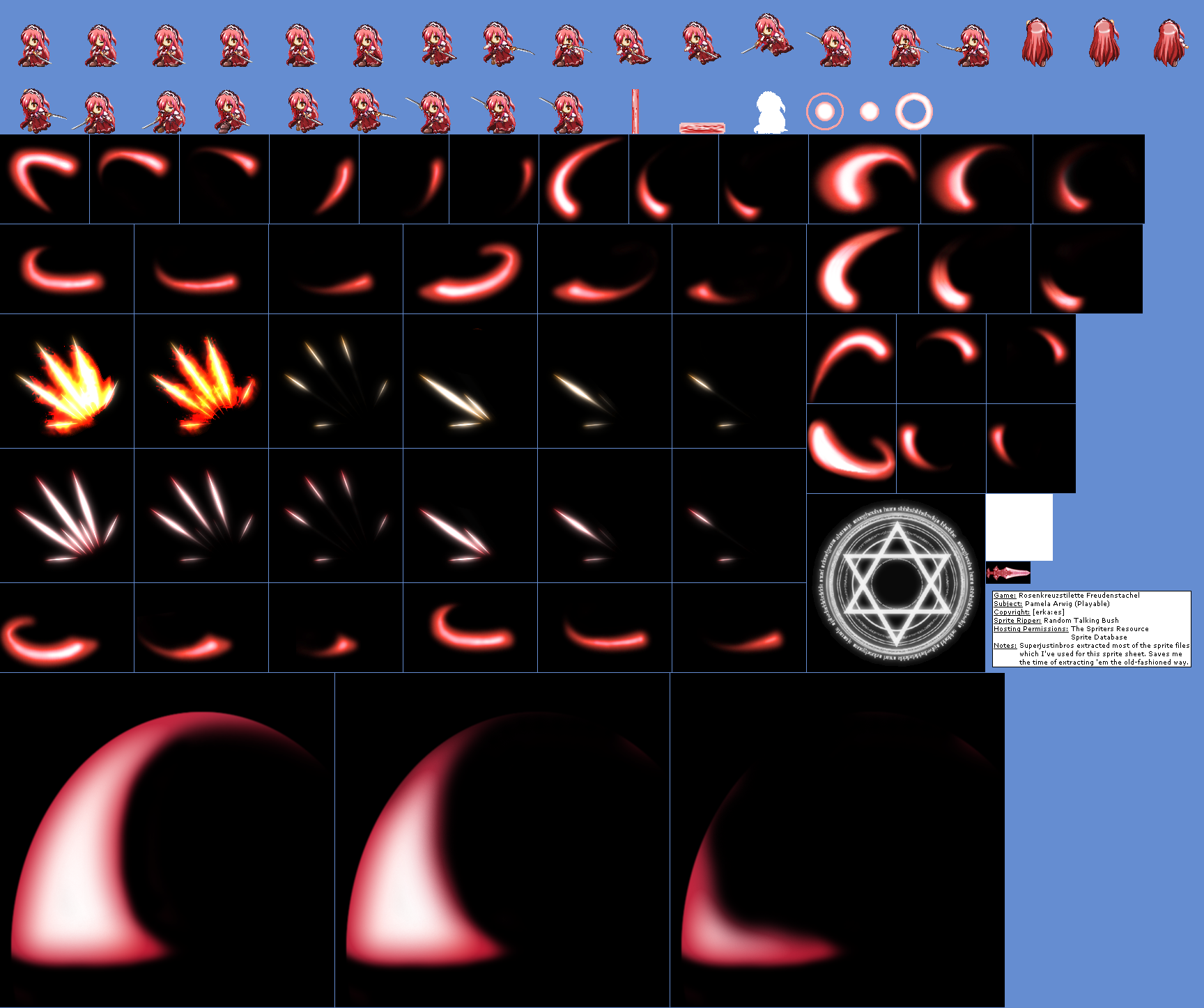
Task: Click the brightest large pink crescent slash frame
Action: (x=167, y=840)
